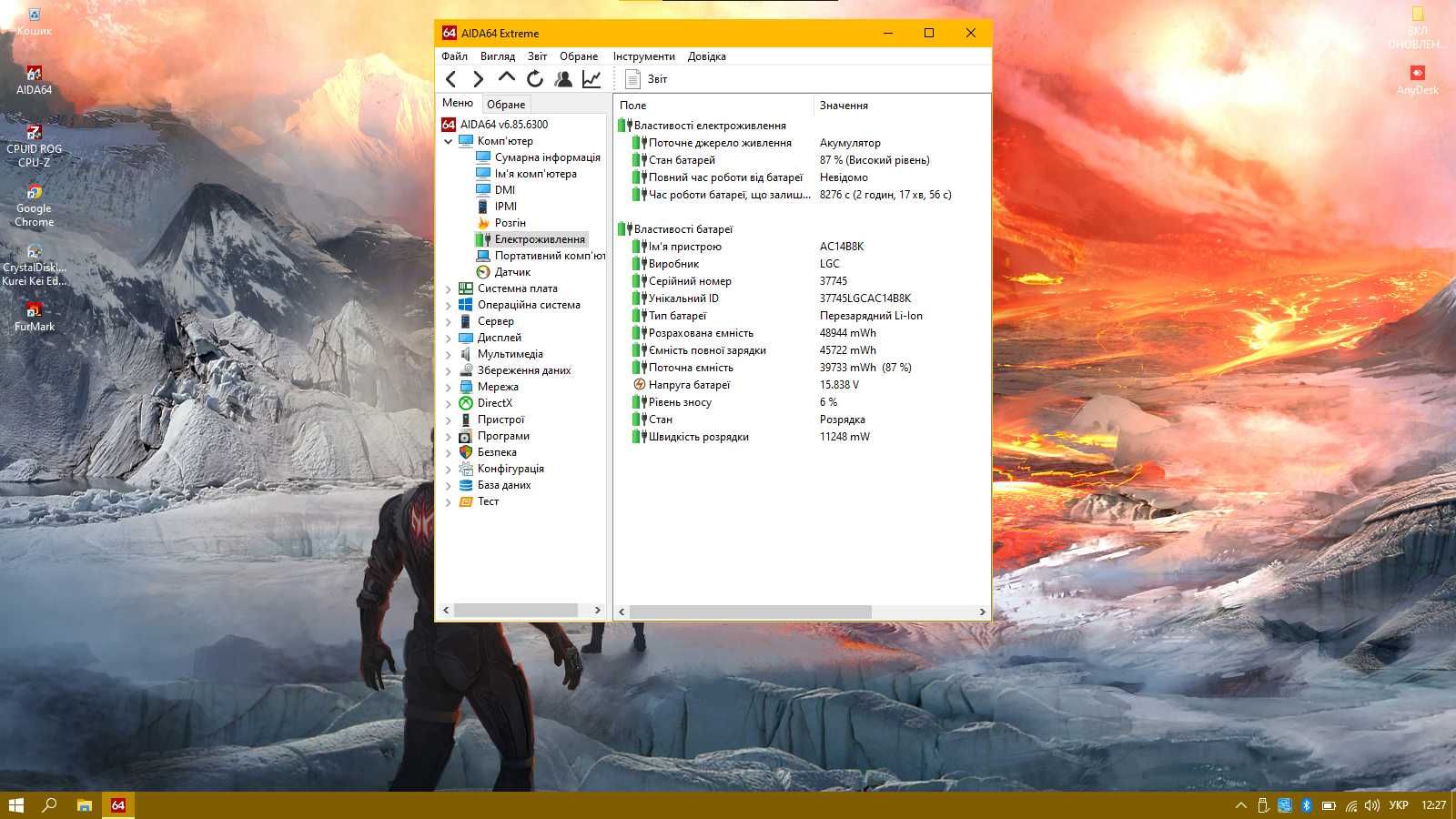Screen dimensions: 1456x819
Task: Open the FurMark desktop icon
Action: tap(34, 317)
